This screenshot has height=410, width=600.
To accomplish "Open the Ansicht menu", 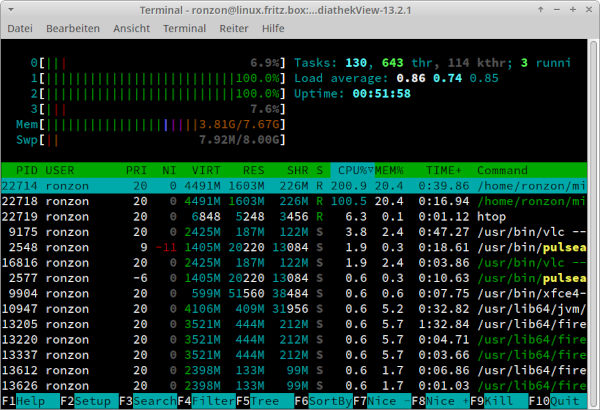I will point(131,29).
